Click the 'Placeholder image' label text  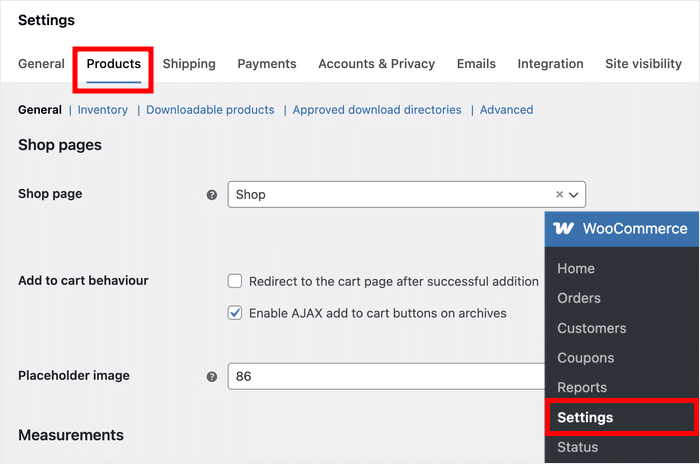coord(74,376)
